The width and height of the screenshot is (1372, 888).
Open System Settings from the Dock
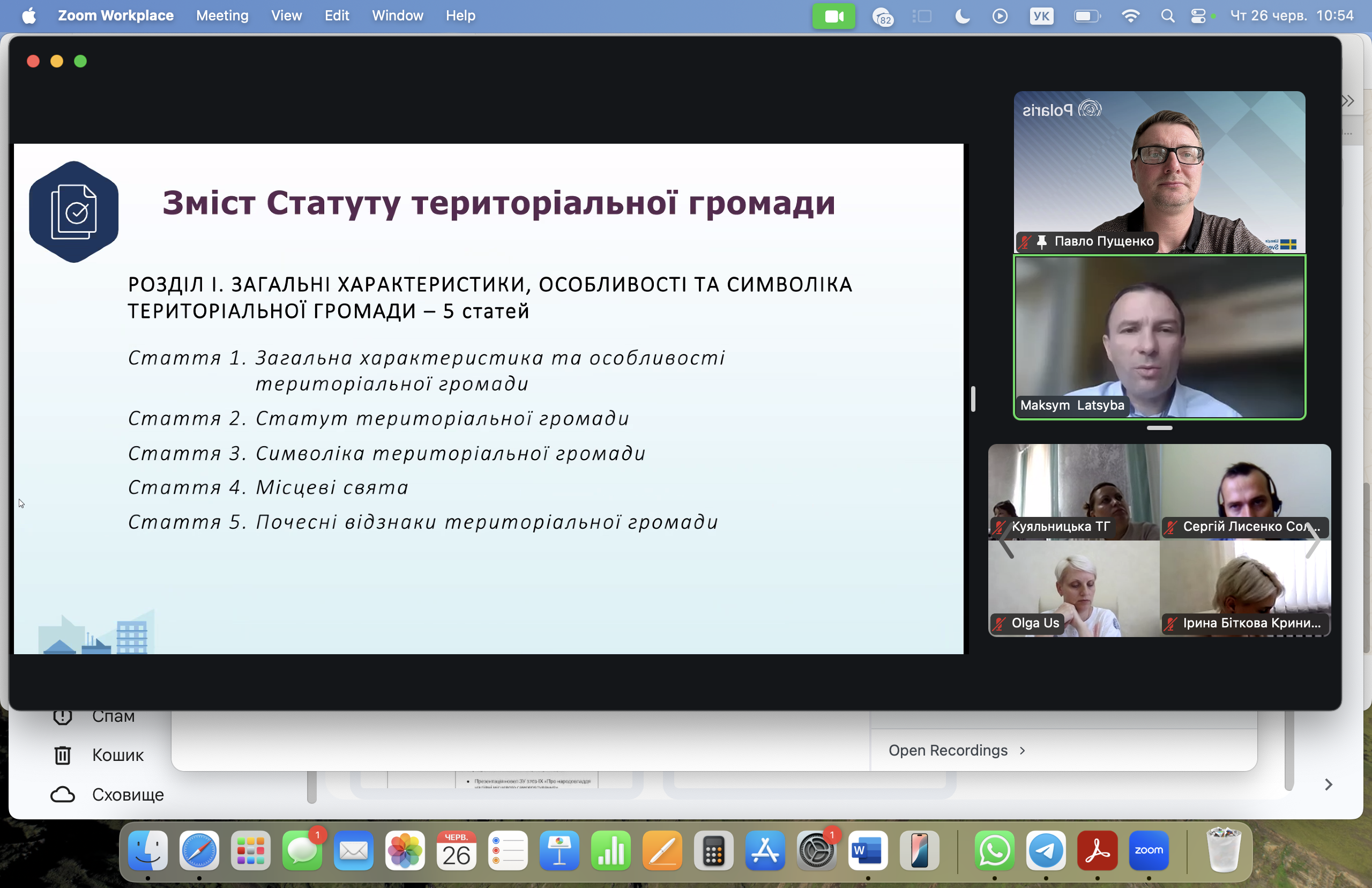pyautogui.click(x=817, y=850)
